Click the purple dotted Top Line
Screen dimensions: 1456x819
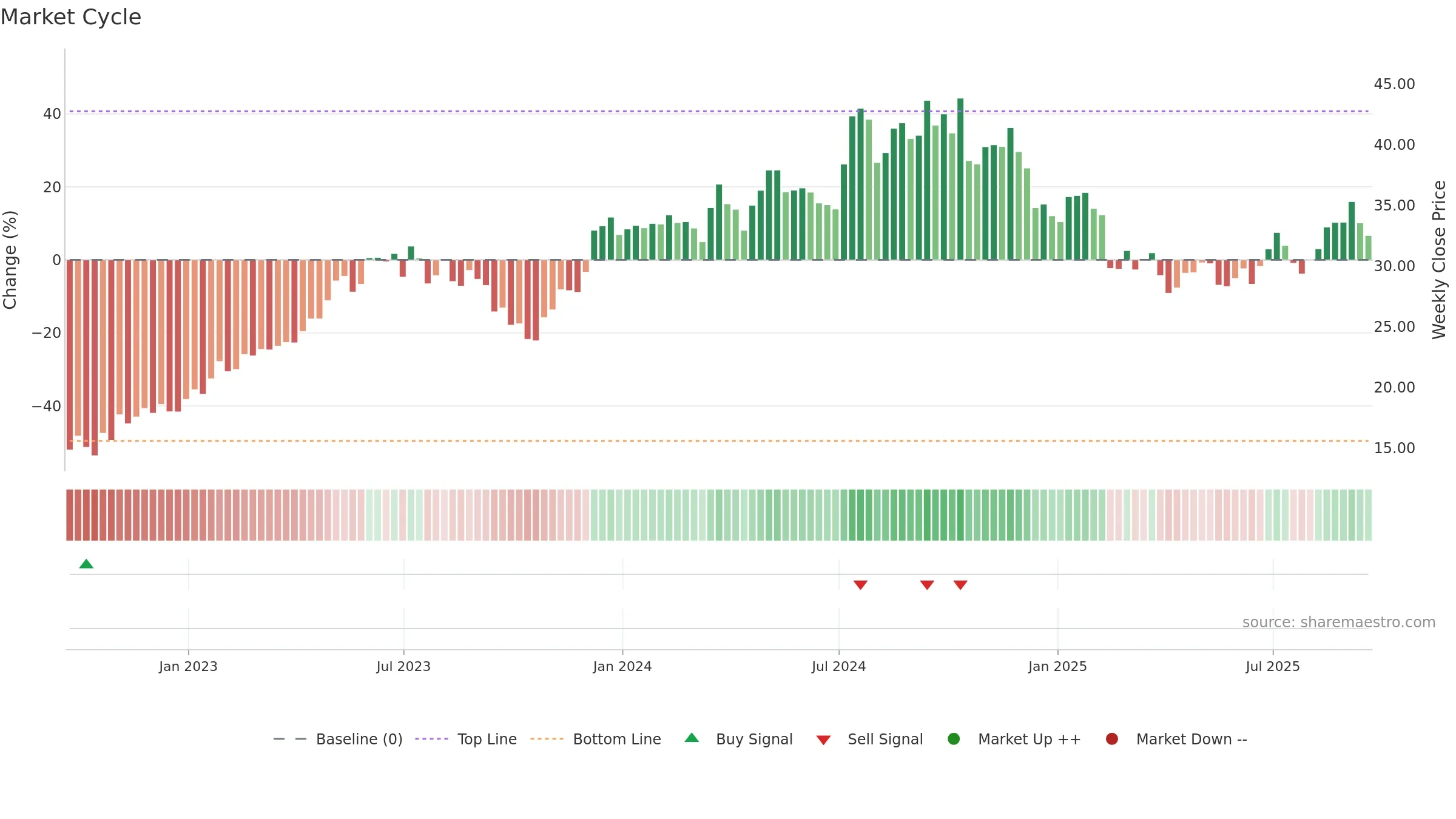719,112
